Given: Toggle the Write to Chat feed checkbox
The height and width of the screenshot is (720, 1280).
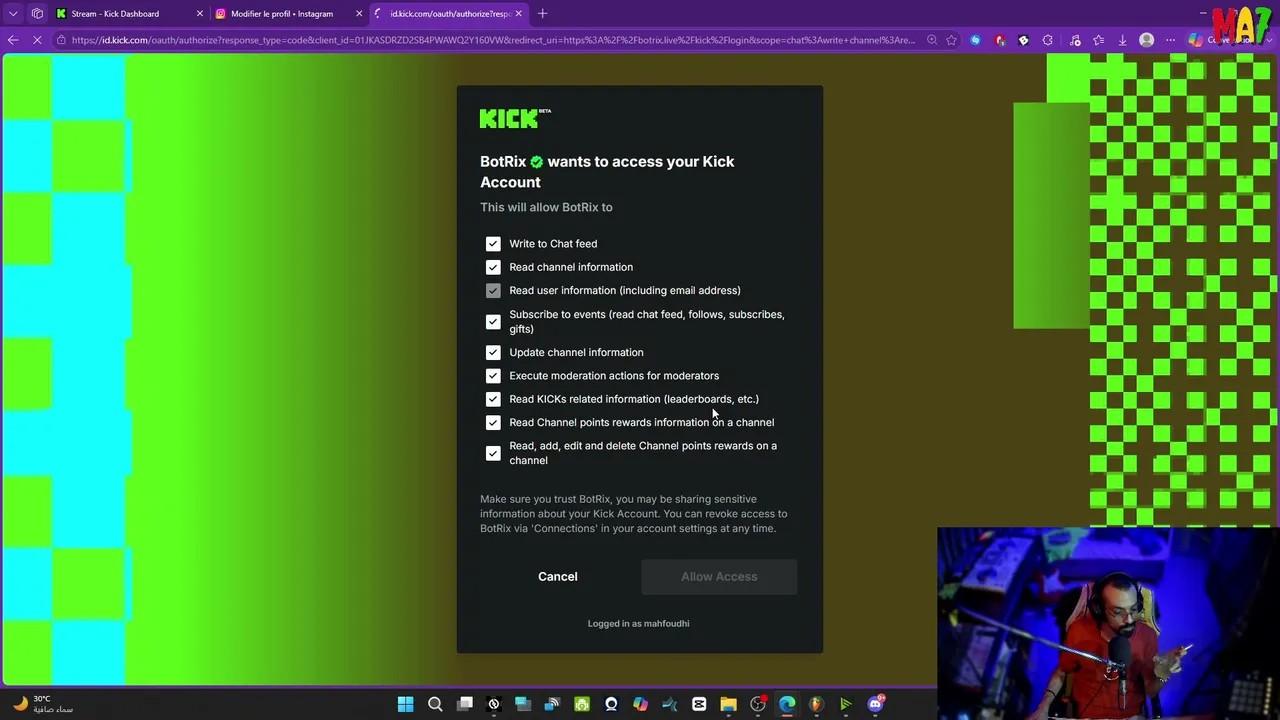Looking at the screenshot, I should (493, 244).
